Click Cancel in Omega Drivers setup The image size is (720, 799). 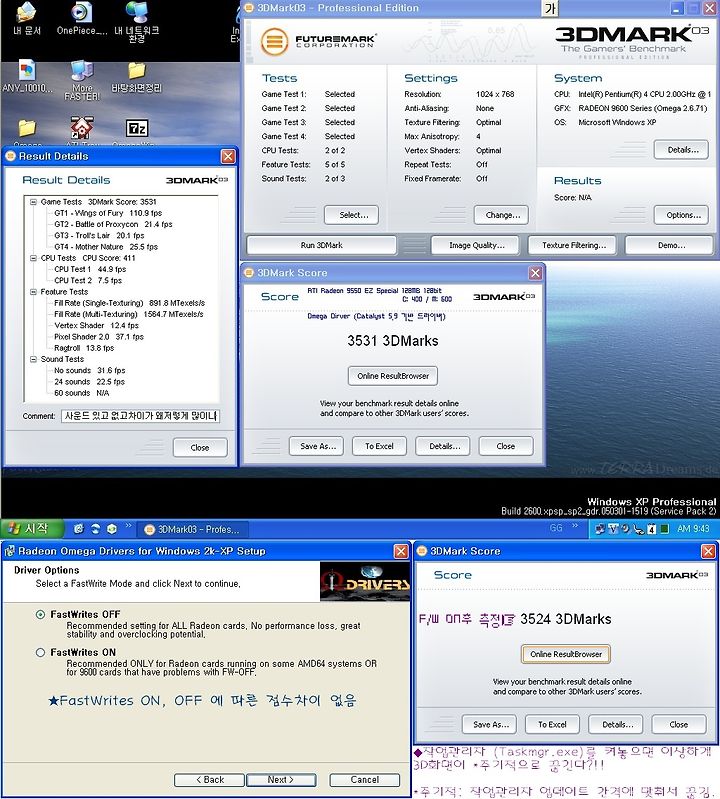365,780
